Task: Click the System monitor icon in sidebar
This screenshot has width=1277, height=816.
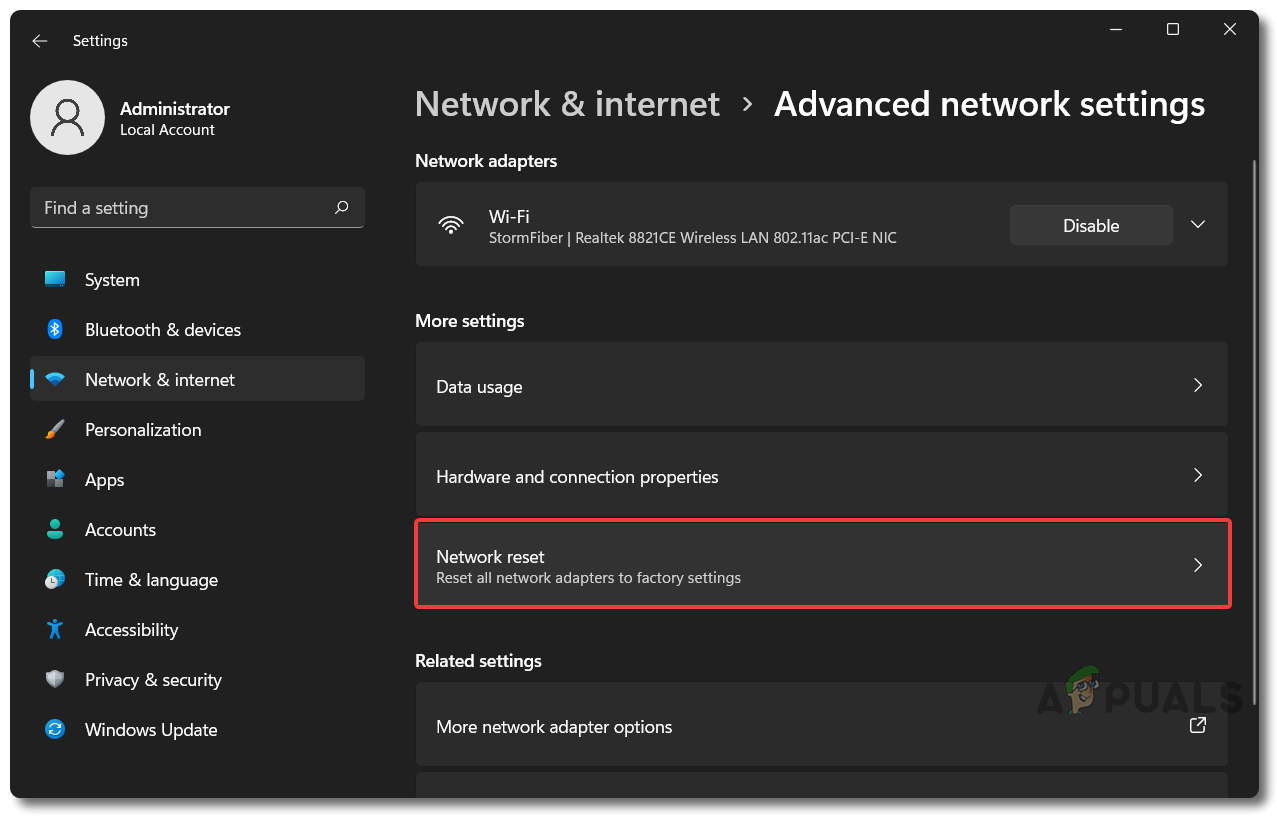Action: (x=55, y=279)
